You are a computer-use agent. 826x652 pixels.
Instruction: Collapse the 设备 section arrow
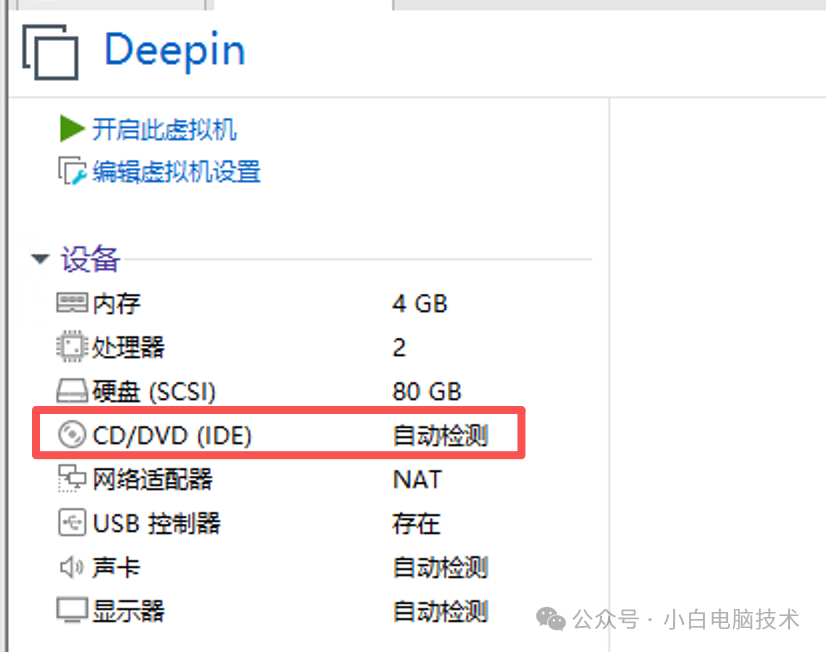coord(40,259)
